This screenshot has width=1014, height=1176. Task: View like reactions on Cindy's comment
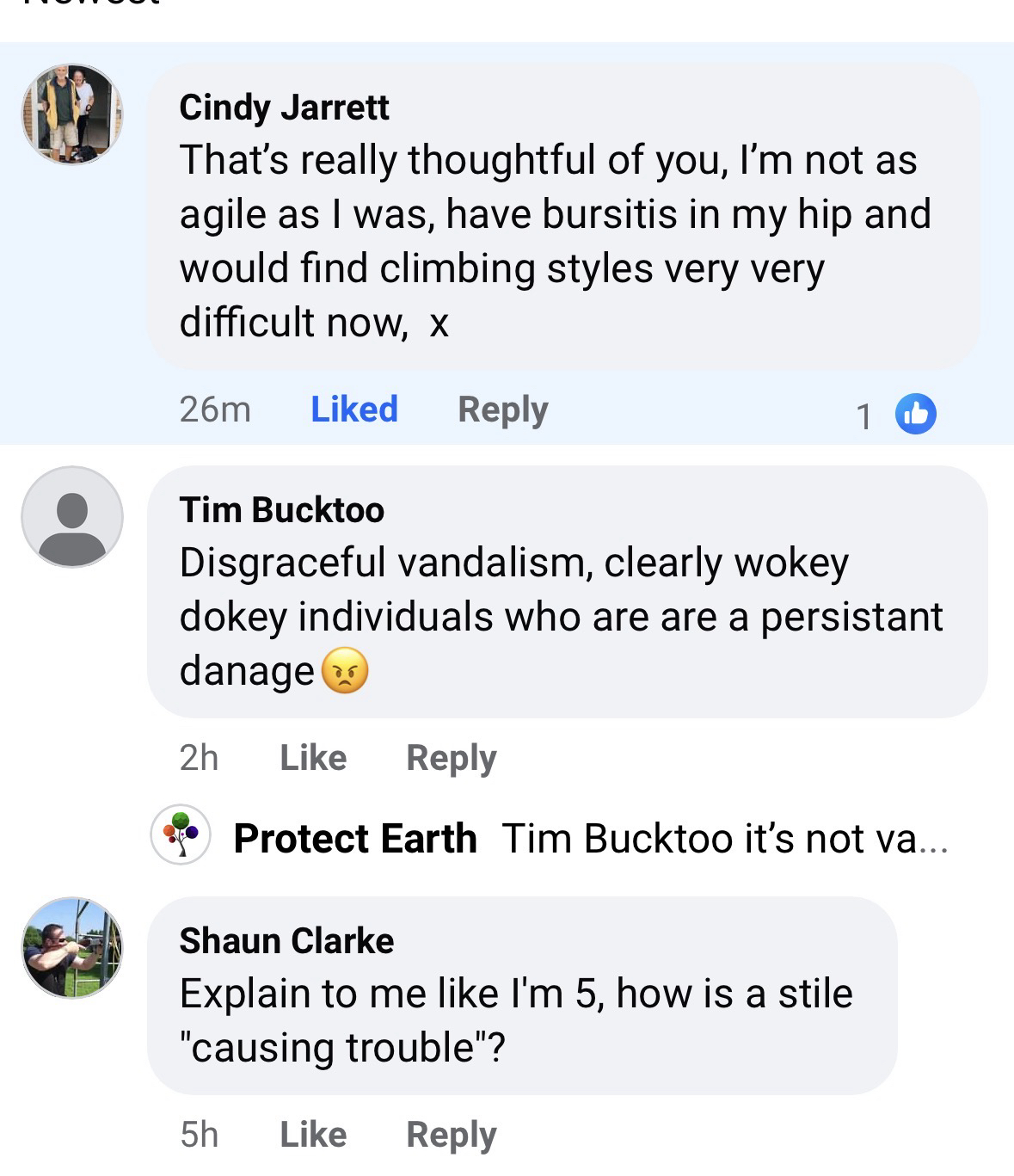(915, 414)
